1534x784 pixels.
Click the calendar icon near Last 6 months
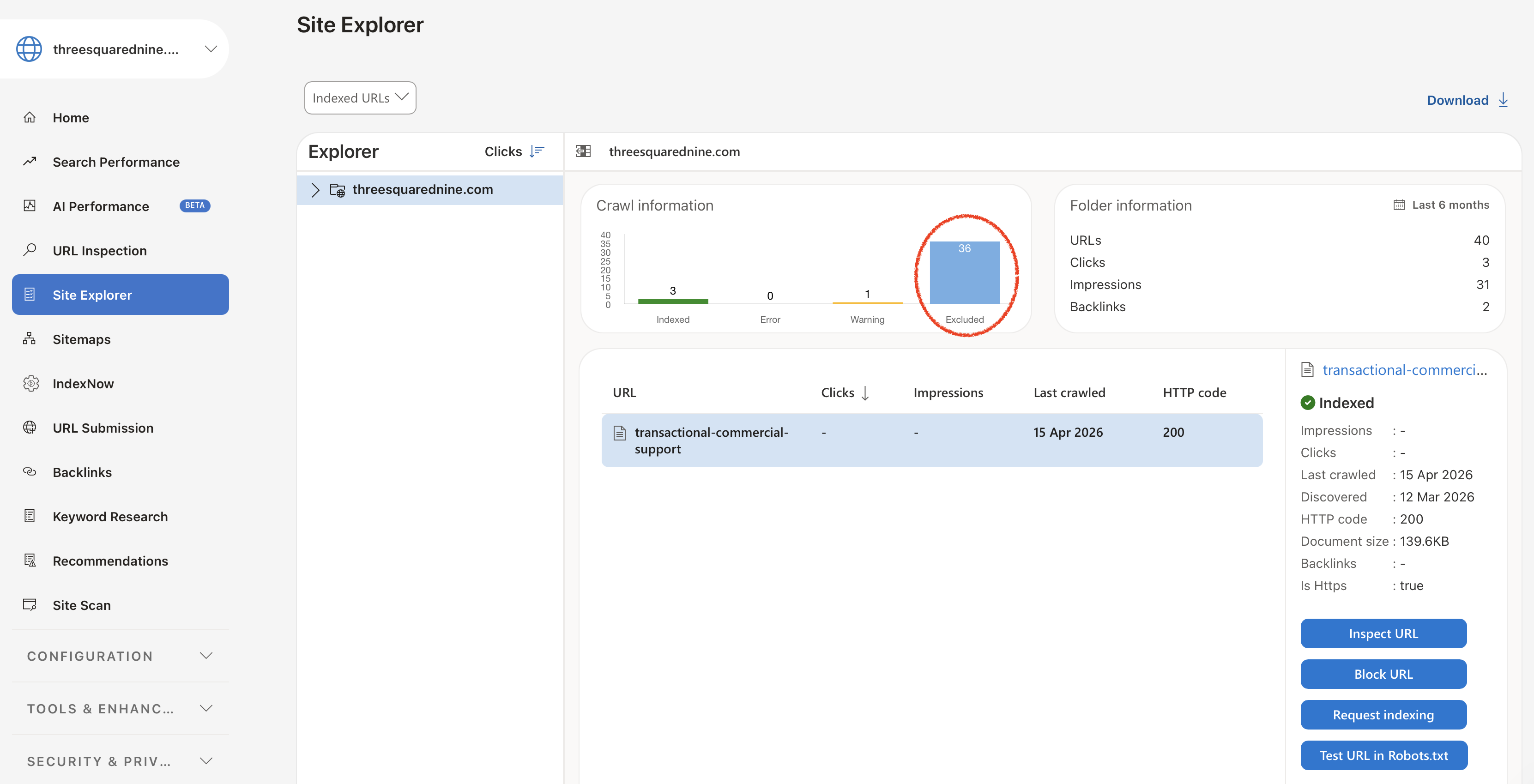1399,205
